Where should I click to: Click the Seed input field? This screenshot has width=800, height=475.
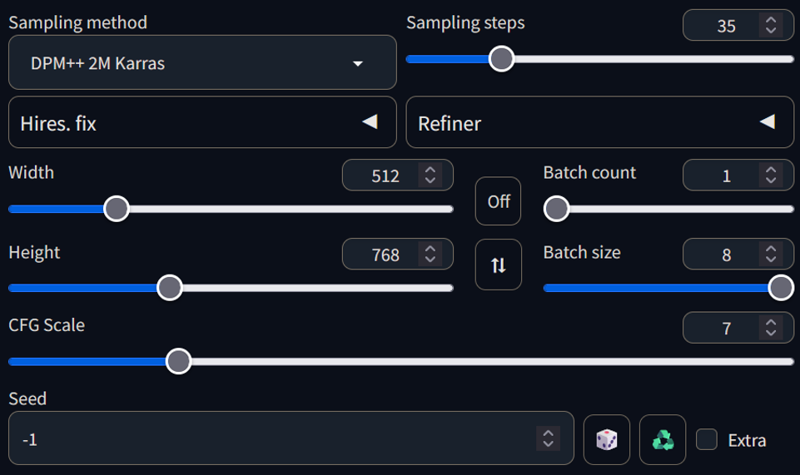tap(291, 438)
